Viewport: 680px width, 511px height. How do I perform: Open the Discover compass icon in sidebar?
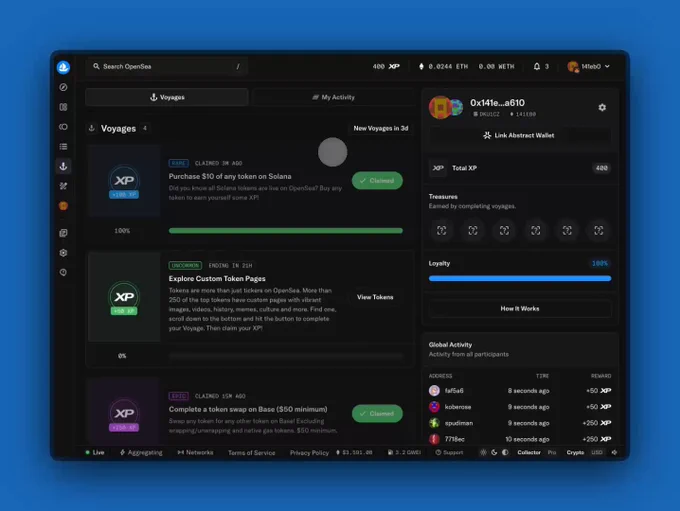tap(63, 87)
